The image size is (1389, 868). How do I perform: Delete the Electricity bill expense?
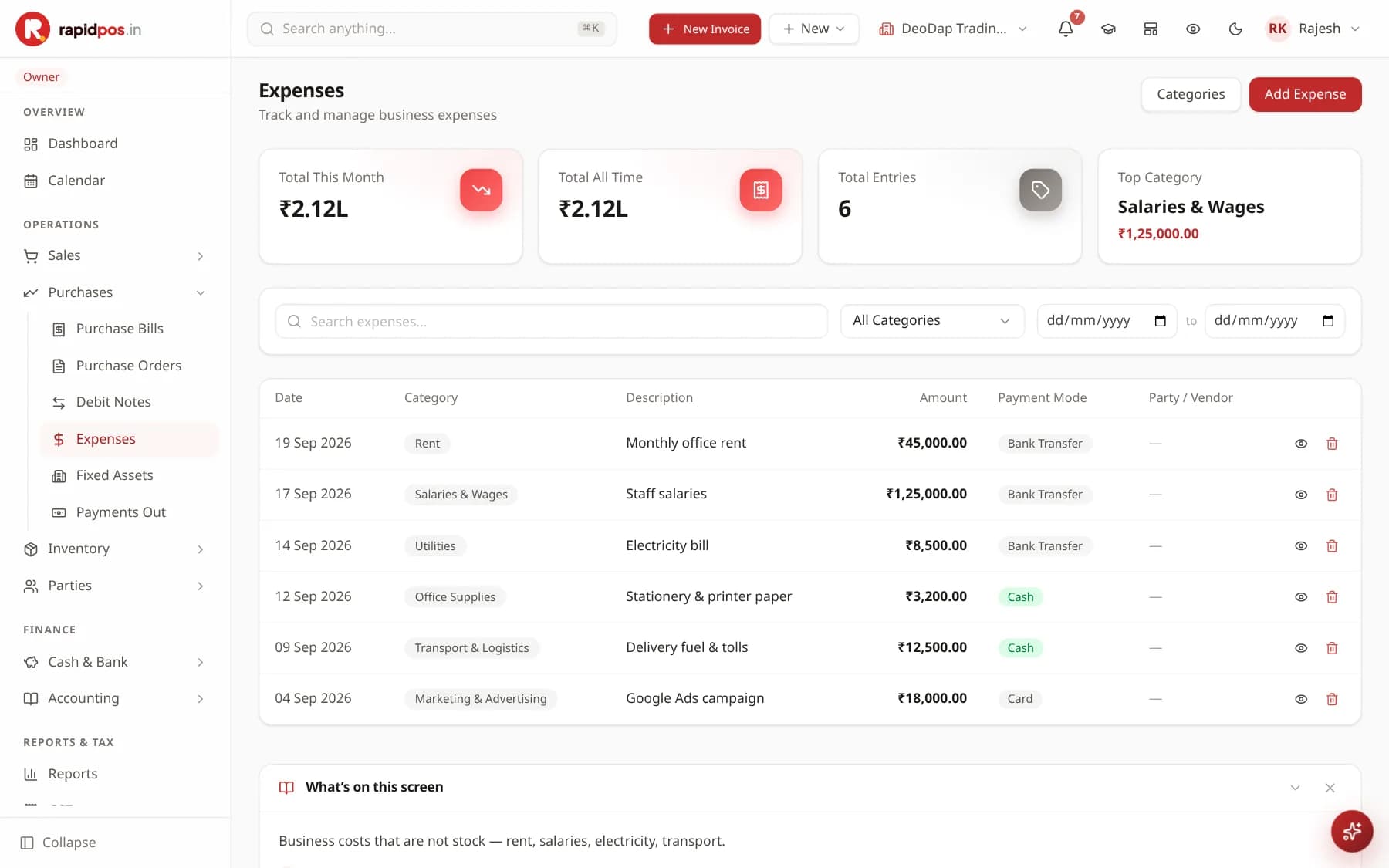click(x=1332, y=545)
